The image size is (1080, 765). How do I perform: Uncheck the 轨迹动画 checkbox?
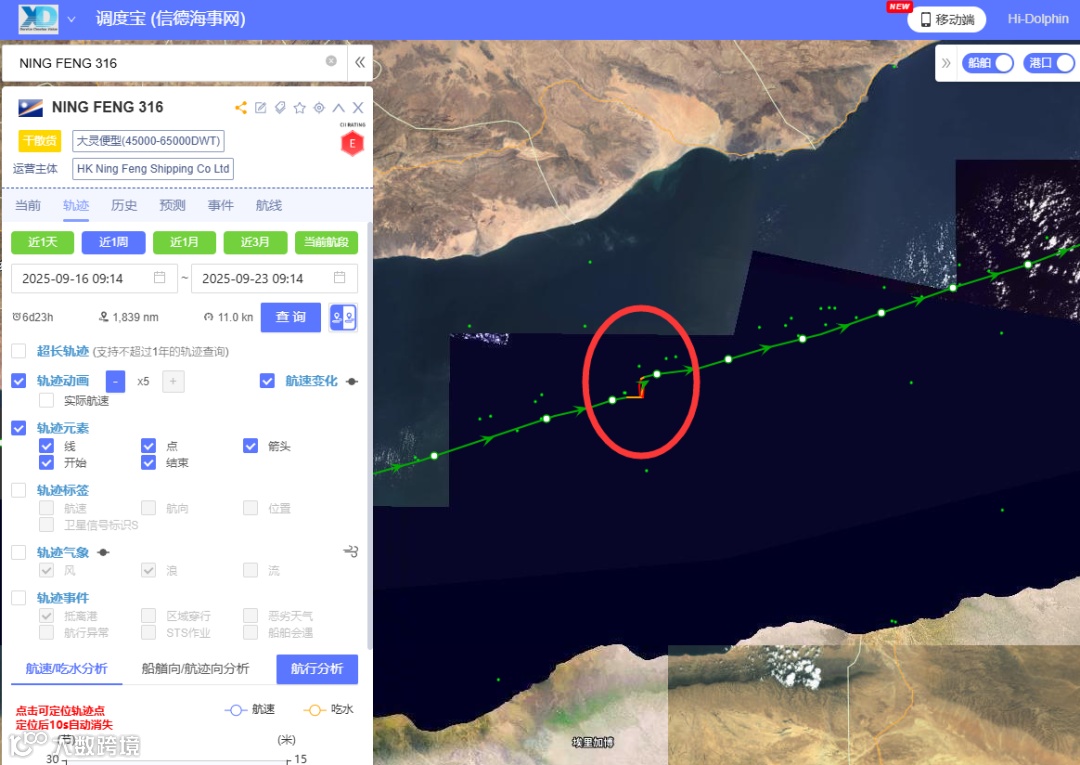pyautogui.click(x=19, y=381)
